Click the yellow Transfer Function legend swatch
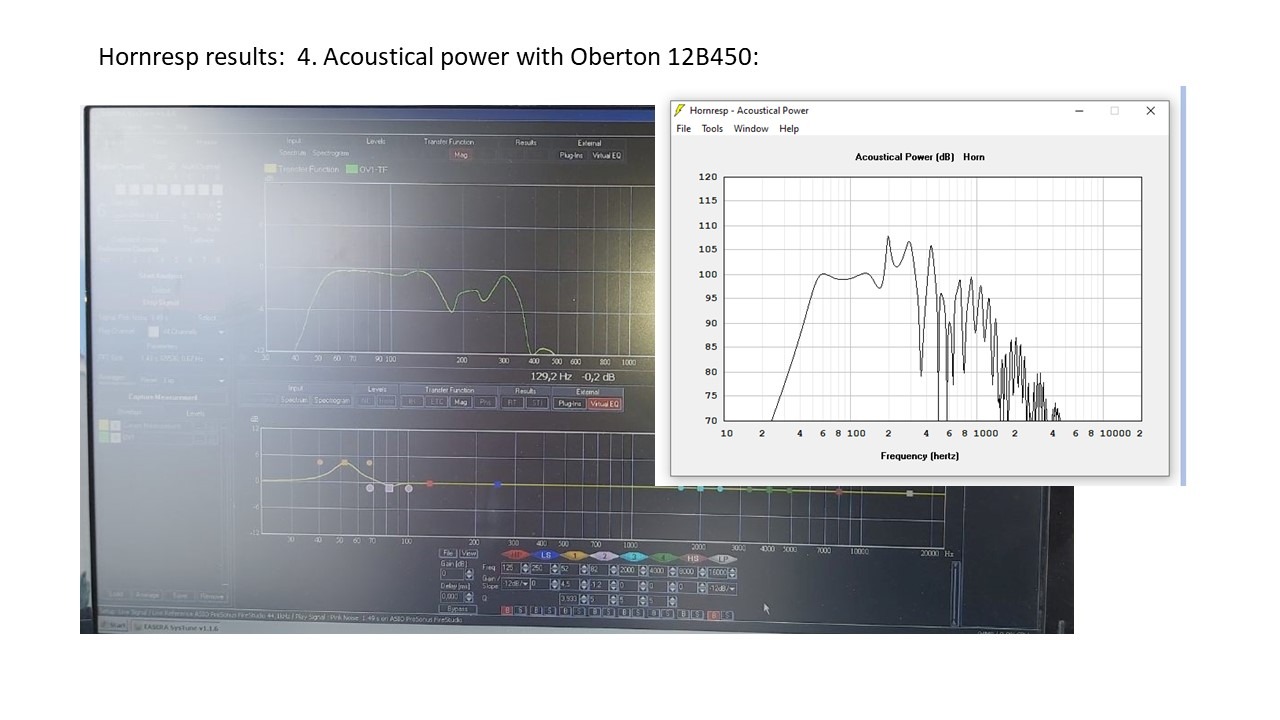Viewport: 1280px width, 720px height. coord(270,169)
